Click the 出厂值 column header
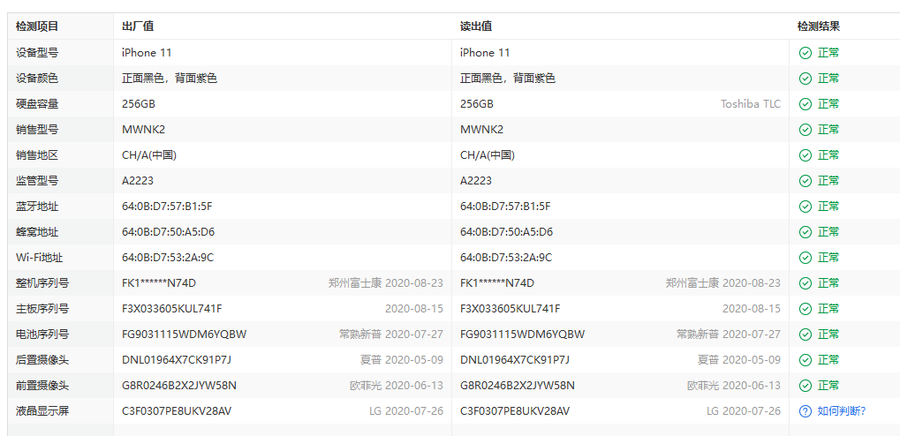The image size is (900, 436). [138, 26]
